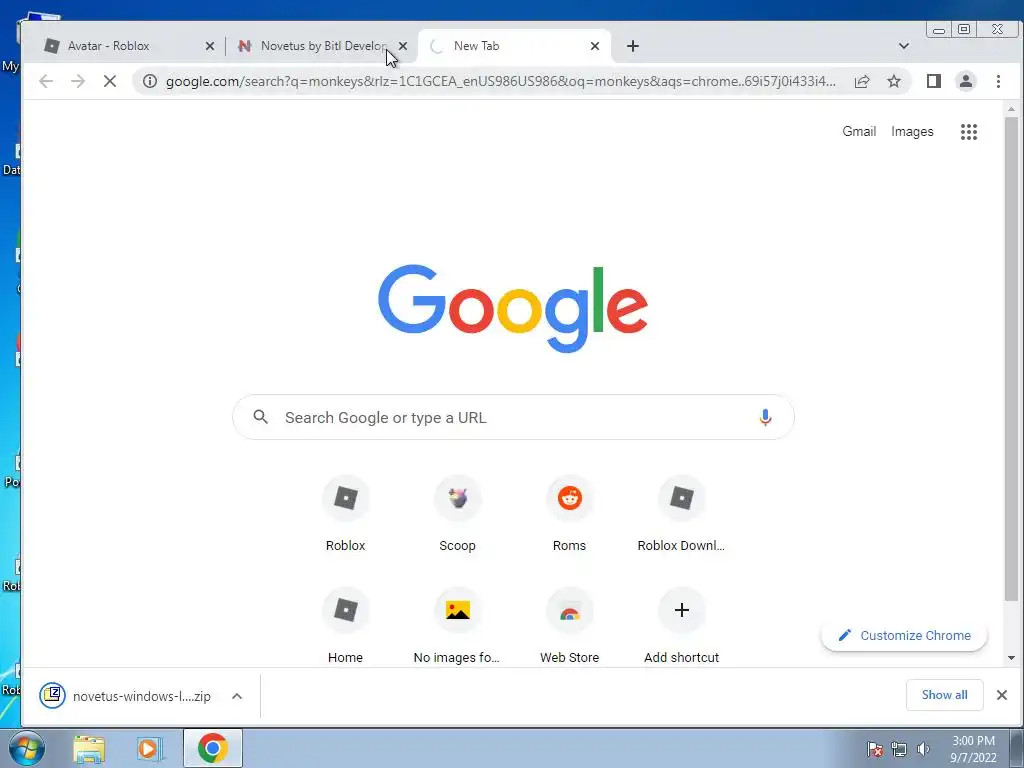The width and height of the screenshot is (1024, 768).
Task: Close the New Tab tab
Action: tap(595, 46)
